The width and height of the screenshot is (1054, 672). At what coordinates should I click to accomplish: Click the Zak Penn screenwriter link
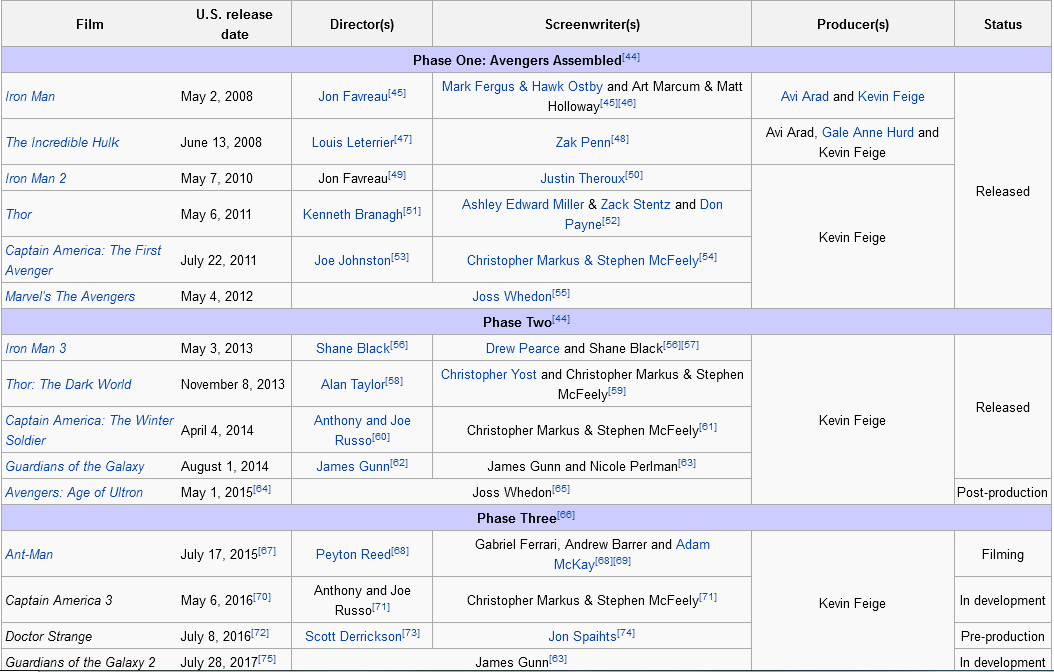(x=583, y=142)
